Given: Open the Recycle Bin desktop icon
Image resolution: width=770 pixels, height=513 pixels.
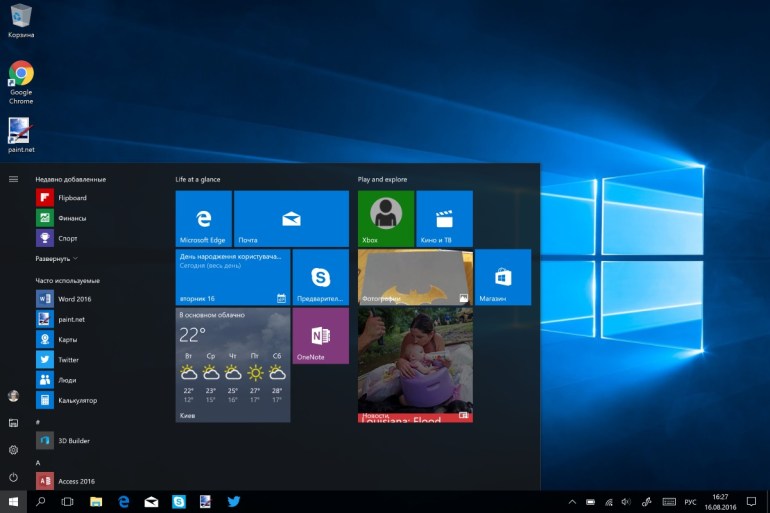Looking at the screenshot, I should tap(21, 21).
